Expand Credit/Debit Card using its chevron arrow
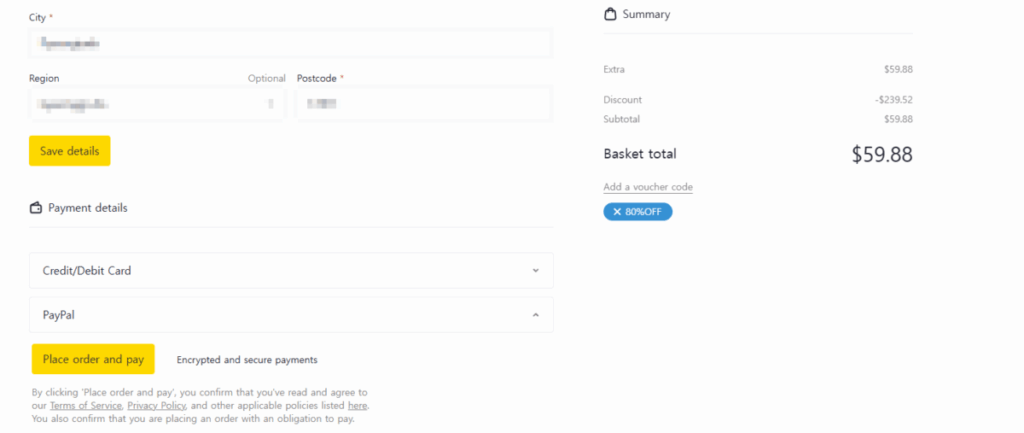 tap(535, 270)
